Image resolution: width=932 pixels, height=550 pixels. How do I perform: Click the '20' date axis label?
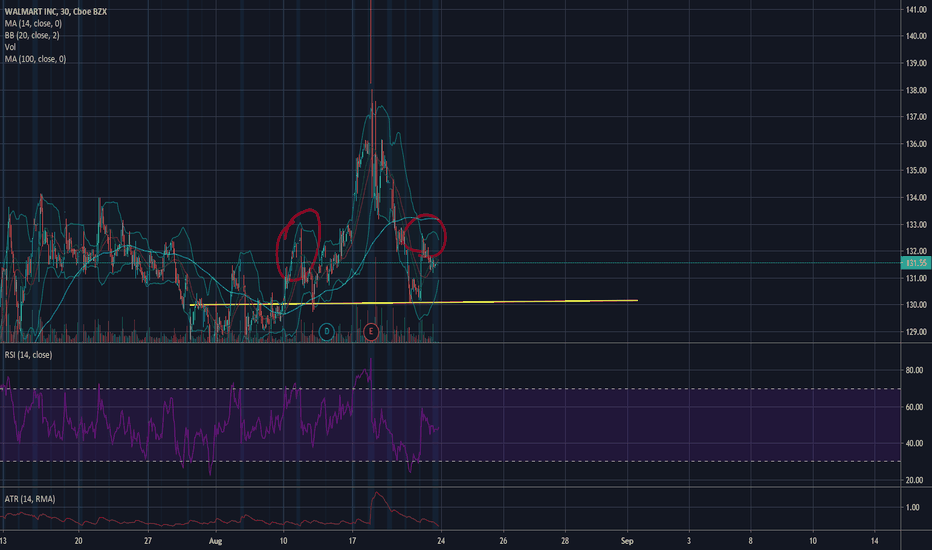pyautogui.click(x=78, y=541)
